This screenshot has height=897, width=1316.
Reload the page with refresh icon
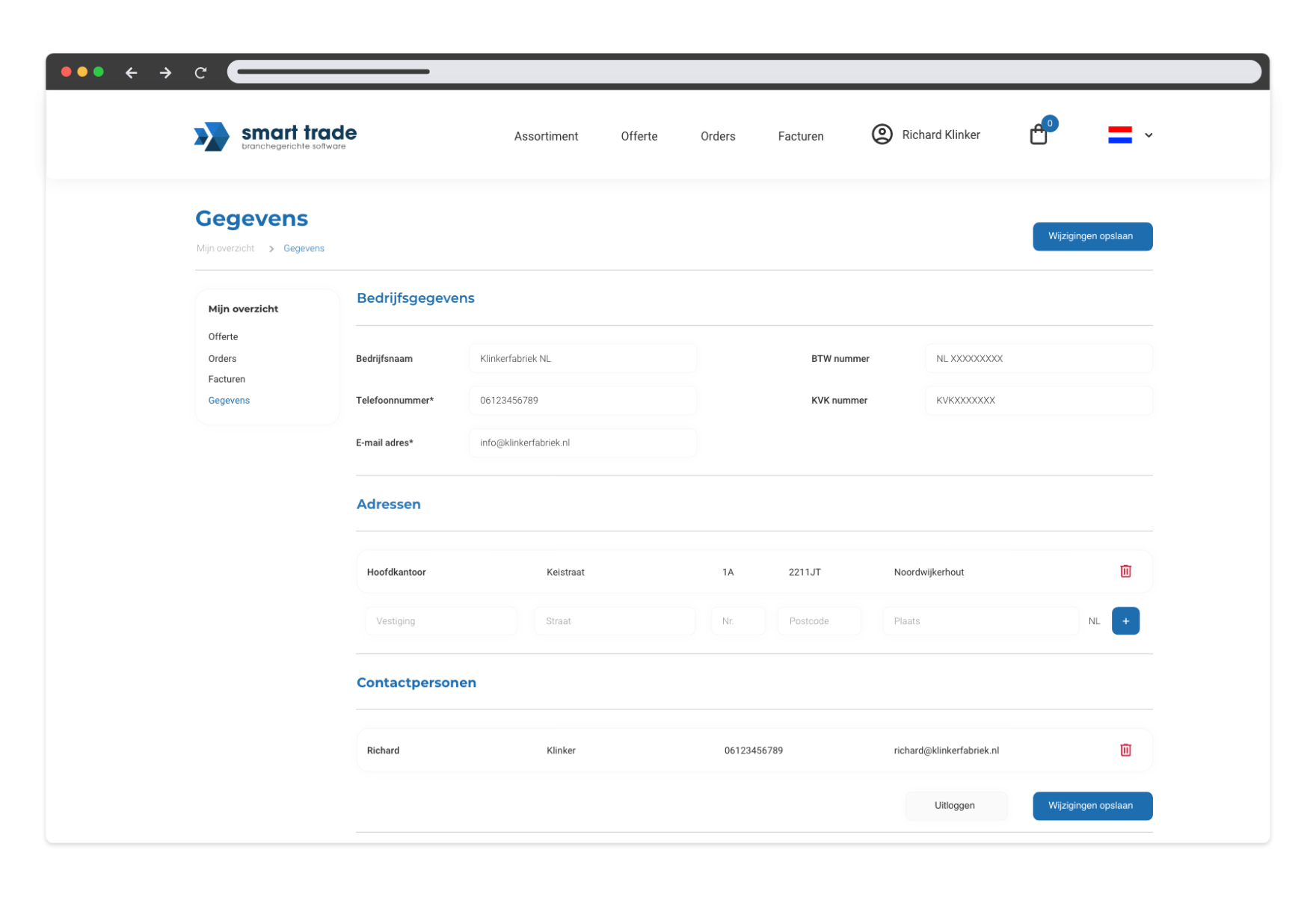click(200, 73)
